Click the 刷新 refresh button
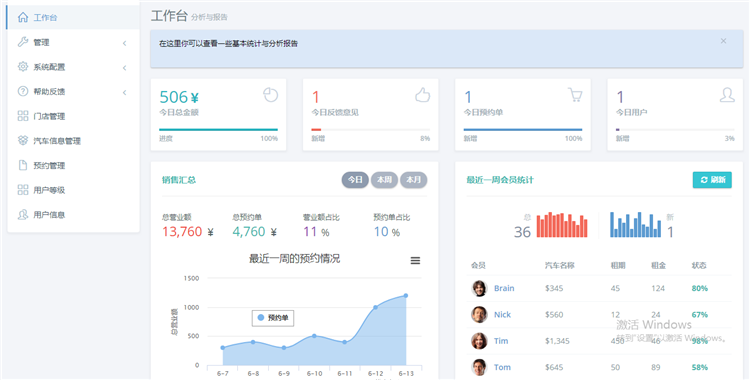Screen dimensions: 750x380 (x=712, y=180)
